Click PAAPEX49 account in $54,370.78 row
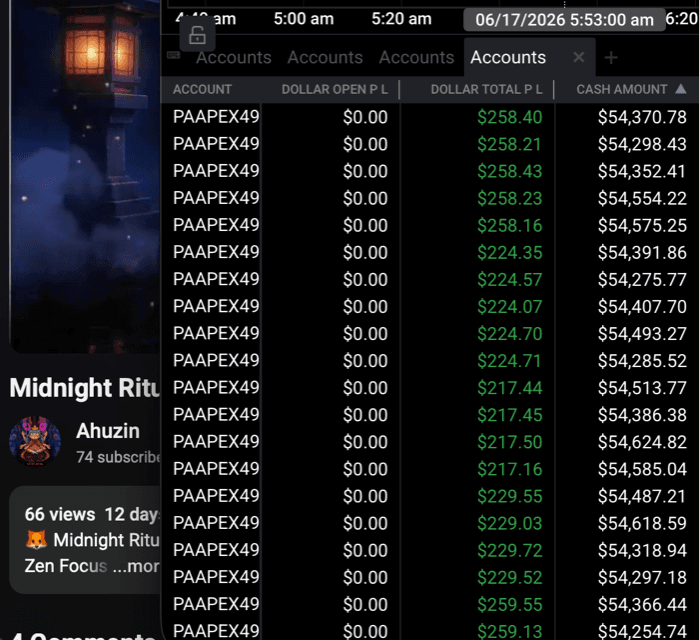The height and width of the screenshot is (640, 699). pos(216,117)
